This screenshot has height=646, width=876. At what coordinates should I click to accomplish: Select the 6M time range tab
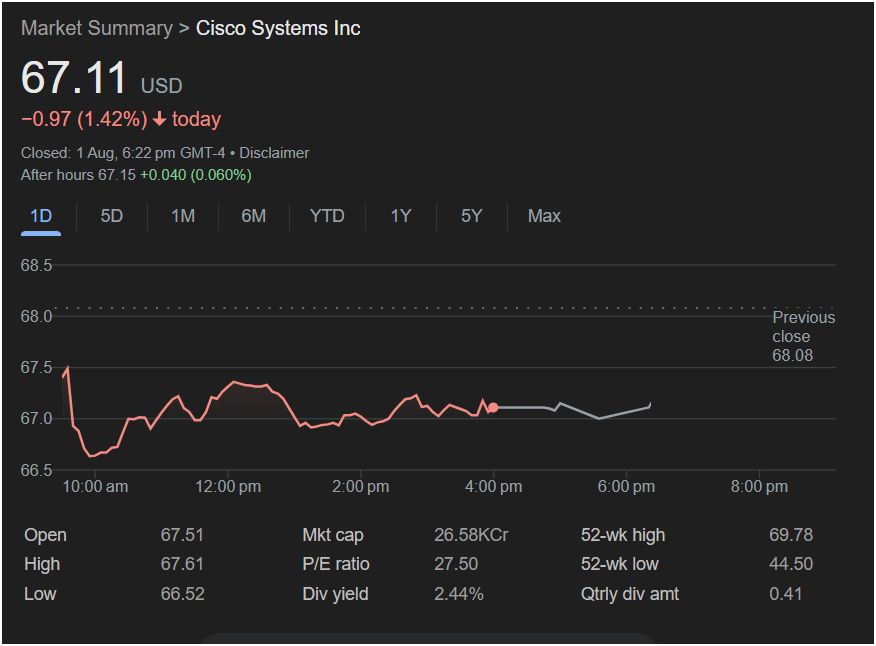(254, 216)
